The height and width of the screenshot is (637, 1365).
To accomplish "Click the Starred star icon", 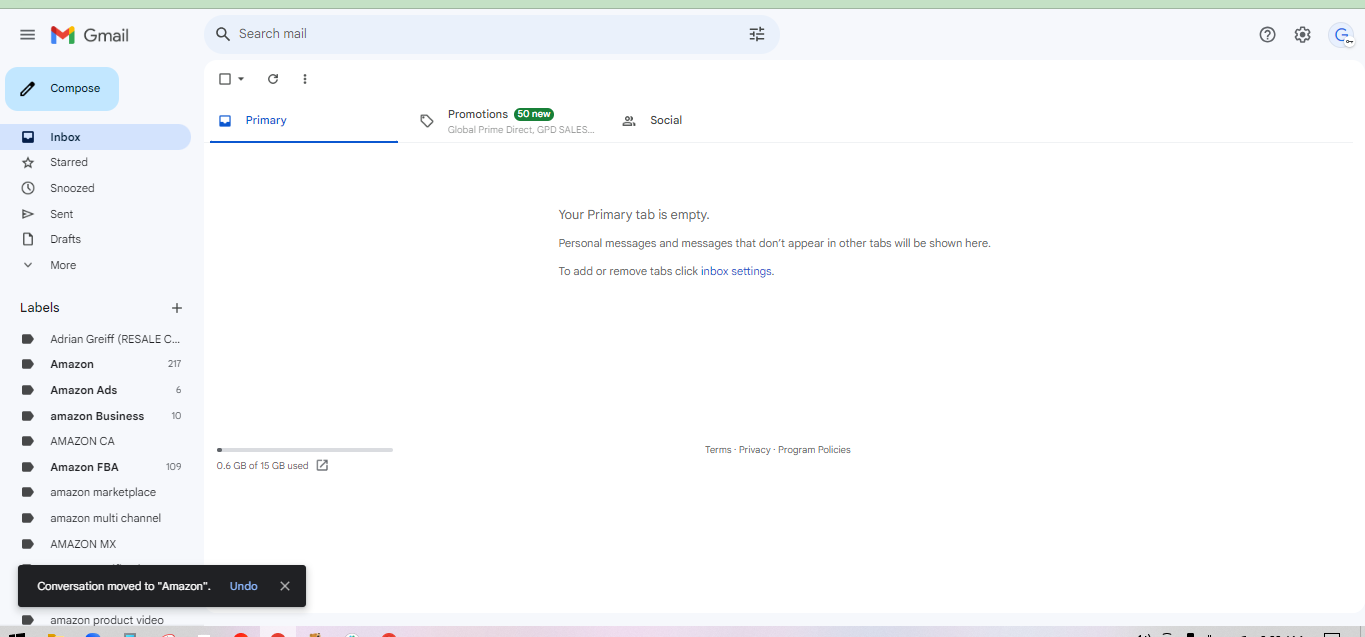I will [28, 162].
